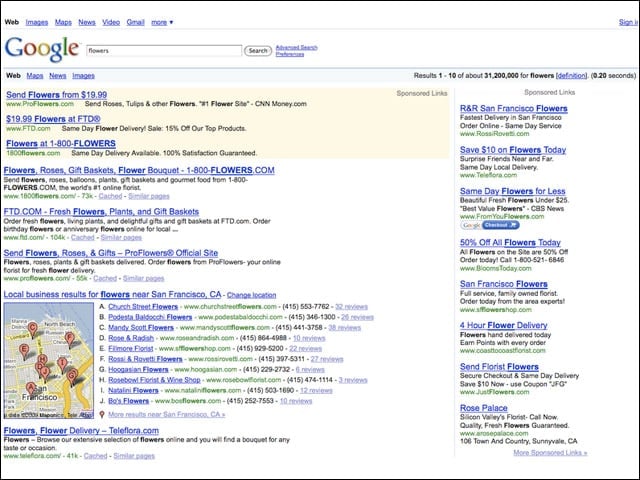
Task: Open Images in the top navigation bar
Action: (37, 22)
